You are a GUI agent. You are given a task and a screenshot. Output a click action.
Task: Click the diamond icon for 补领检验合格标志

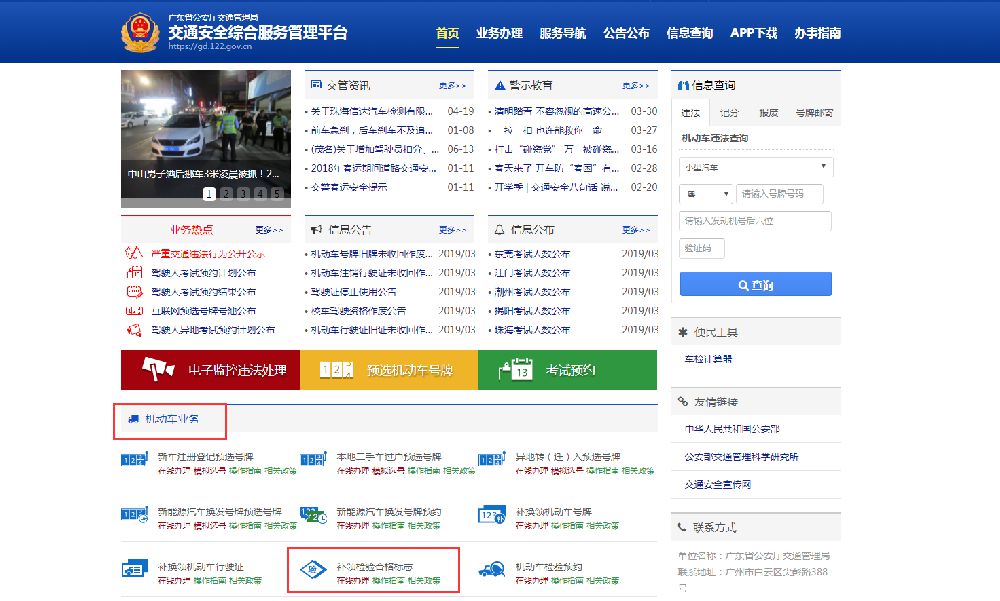[313, 568]
